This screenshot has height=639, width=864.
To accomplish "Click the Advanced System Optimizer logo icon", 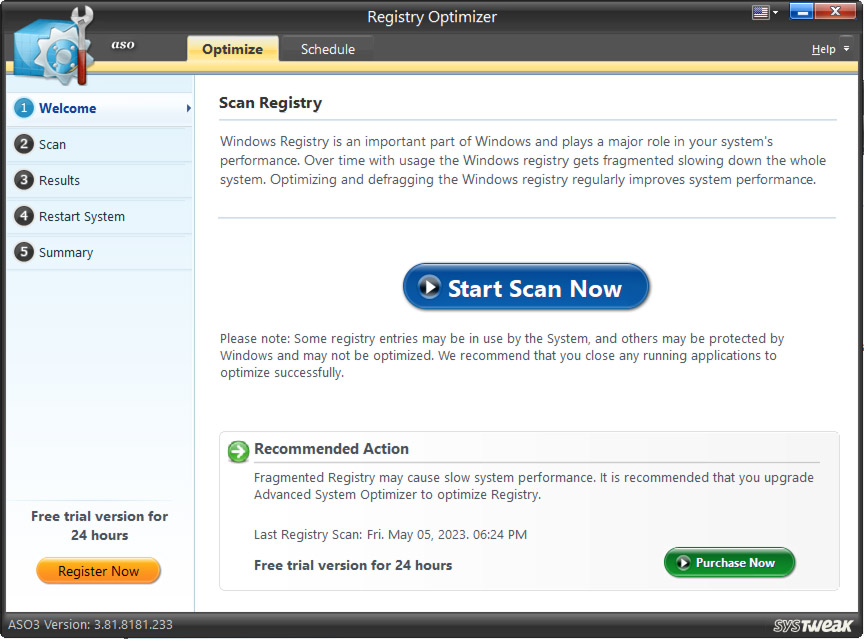I will pos(52,45).
